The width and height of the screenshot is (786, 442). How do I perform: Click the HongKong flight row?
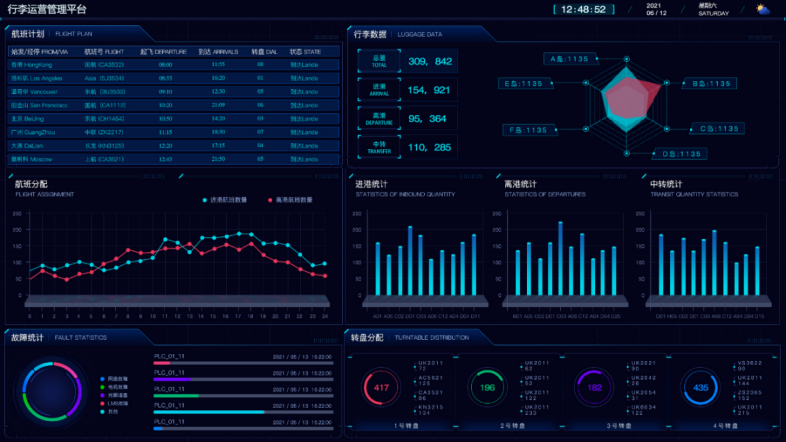[173, 65]
